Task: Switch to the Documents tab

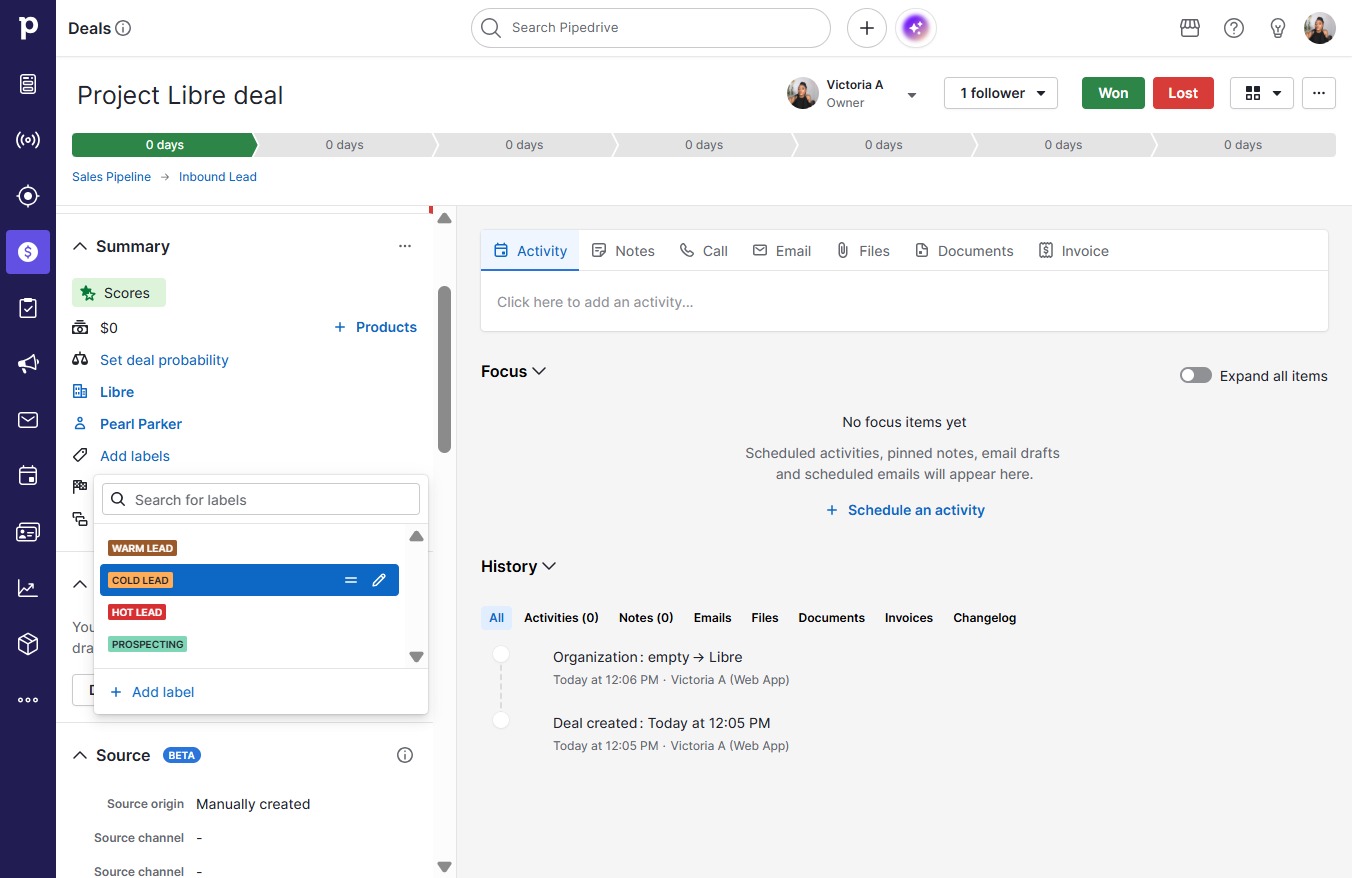Action: [964, 251]
